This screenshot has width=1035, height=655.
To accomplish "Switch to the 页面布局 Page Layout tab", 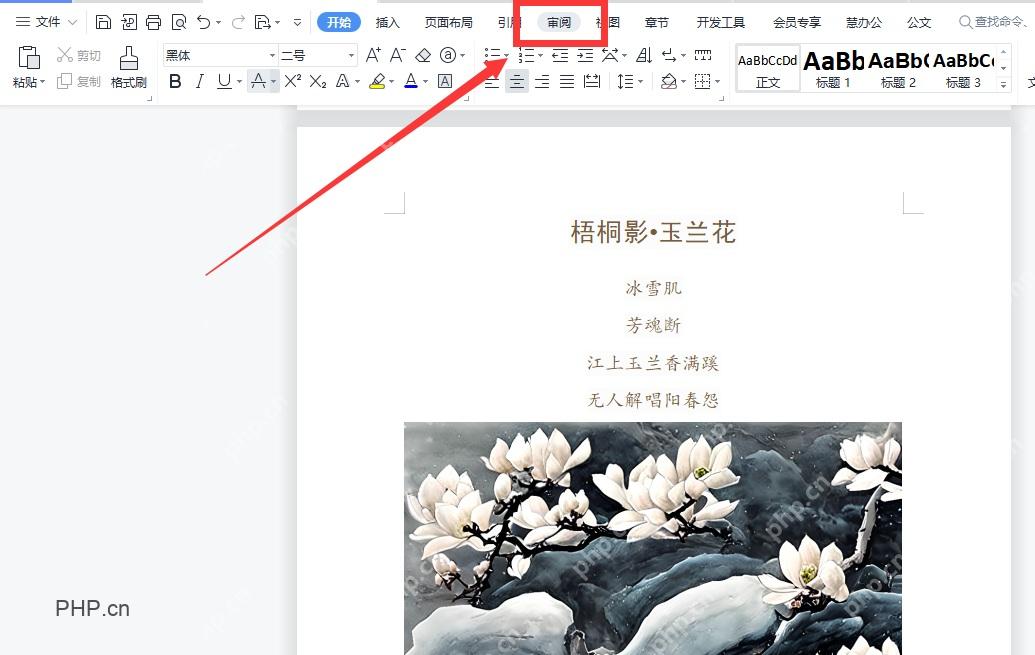I will coord(449,22).
